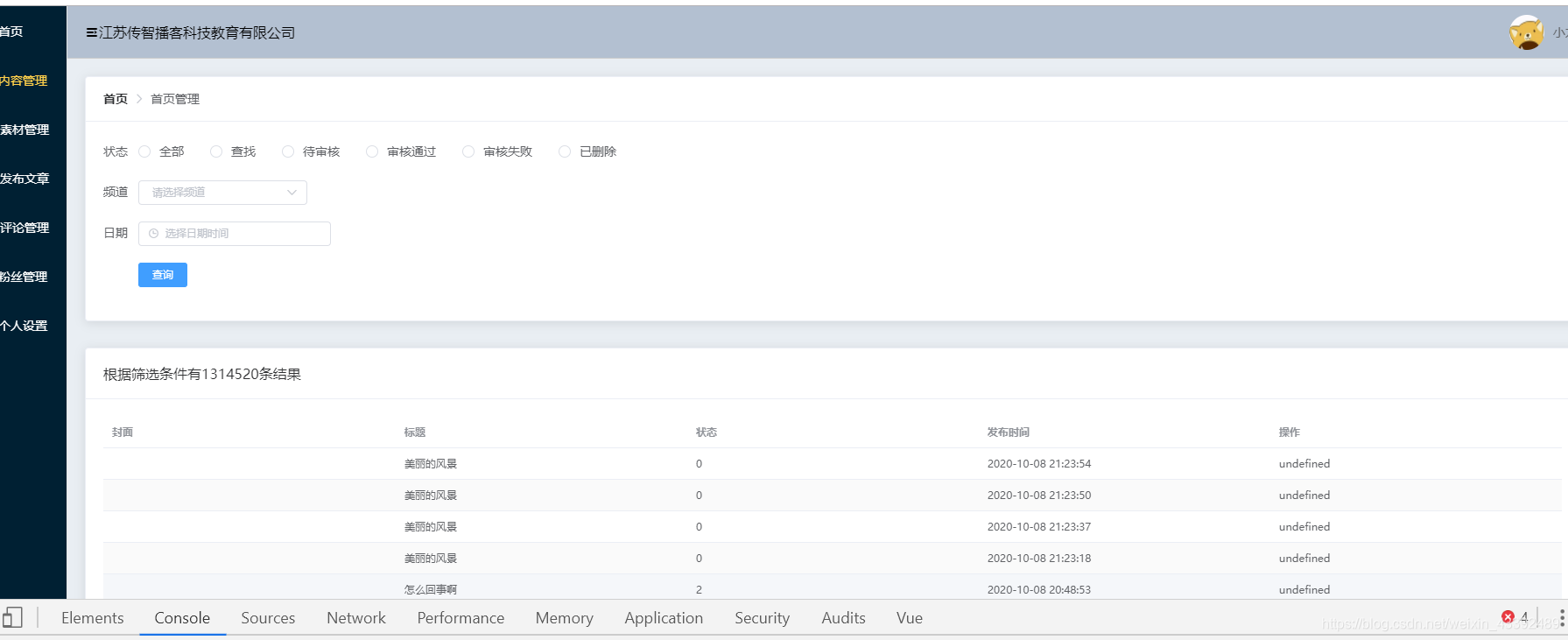Click the 状态 column header
The width and height of the screenshot is (1568, 640).
pos(707,433)
